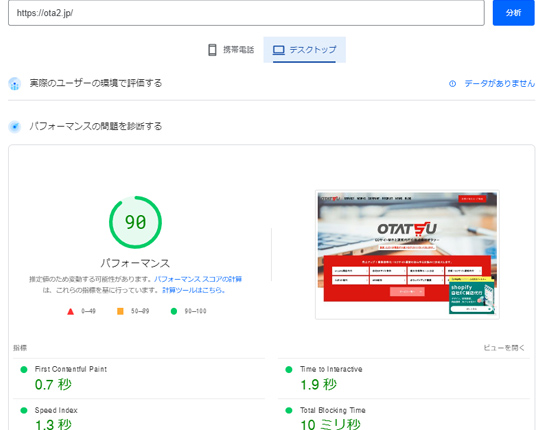Open the 計算ツールはこちら link
This screenshot has width=540, height=430.
point(194,290)
